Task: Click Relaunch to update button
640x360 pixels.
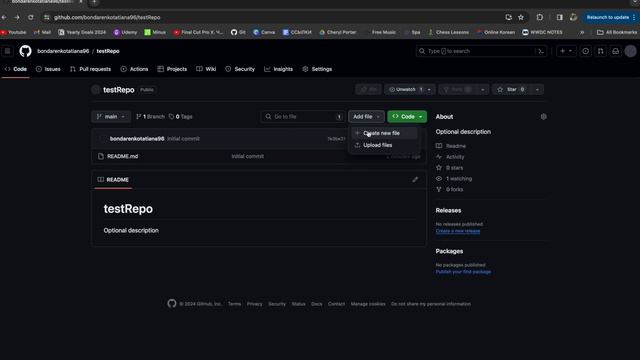Action: click(610, 17)
